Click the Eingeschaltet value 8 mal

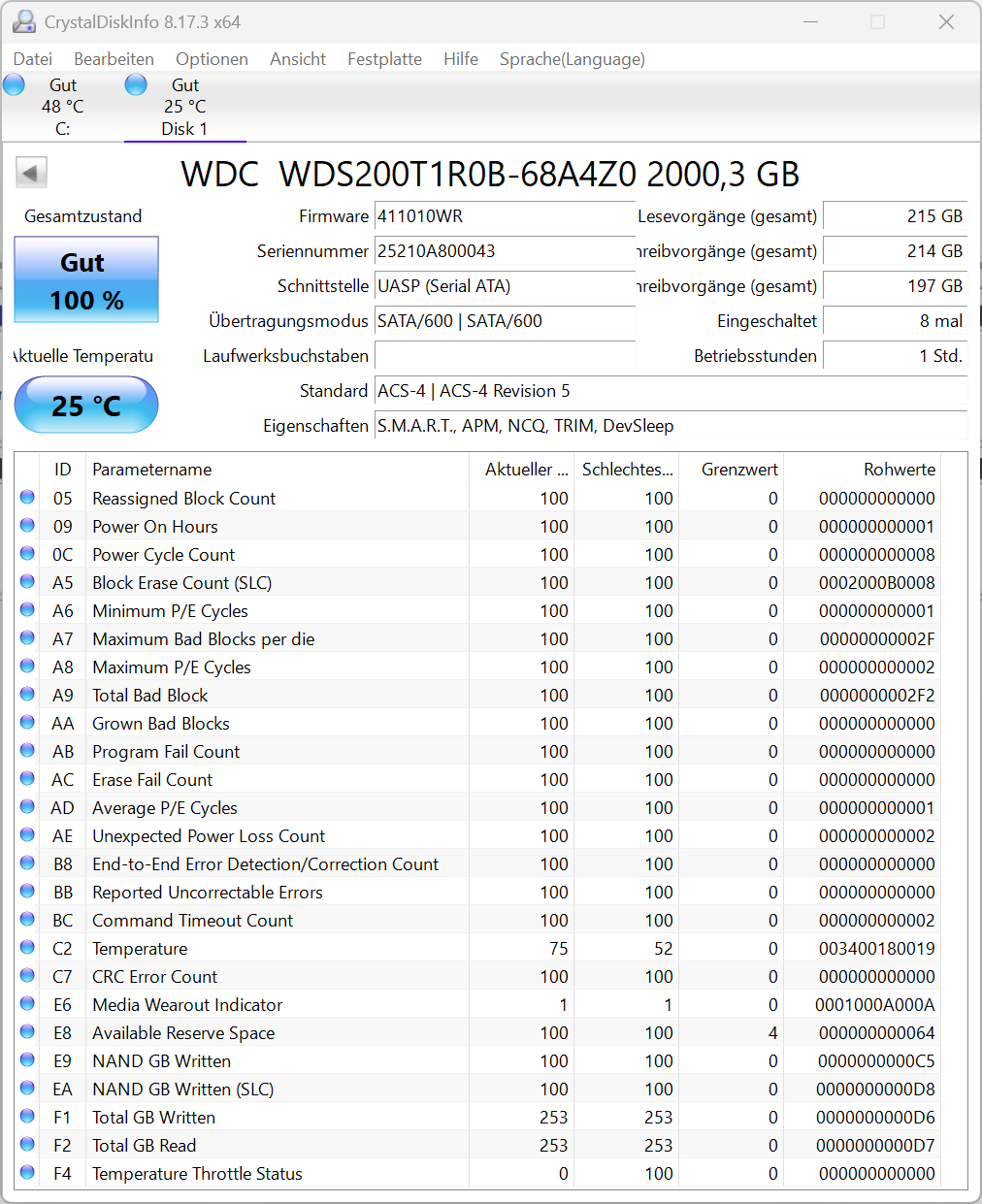click(x=895, y=321)
